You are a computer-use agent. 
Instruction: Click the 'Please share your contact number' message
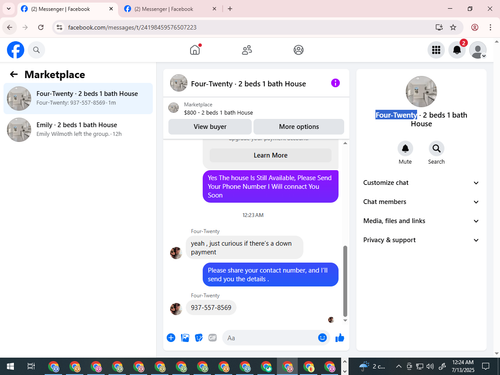[x=270, y=275]
